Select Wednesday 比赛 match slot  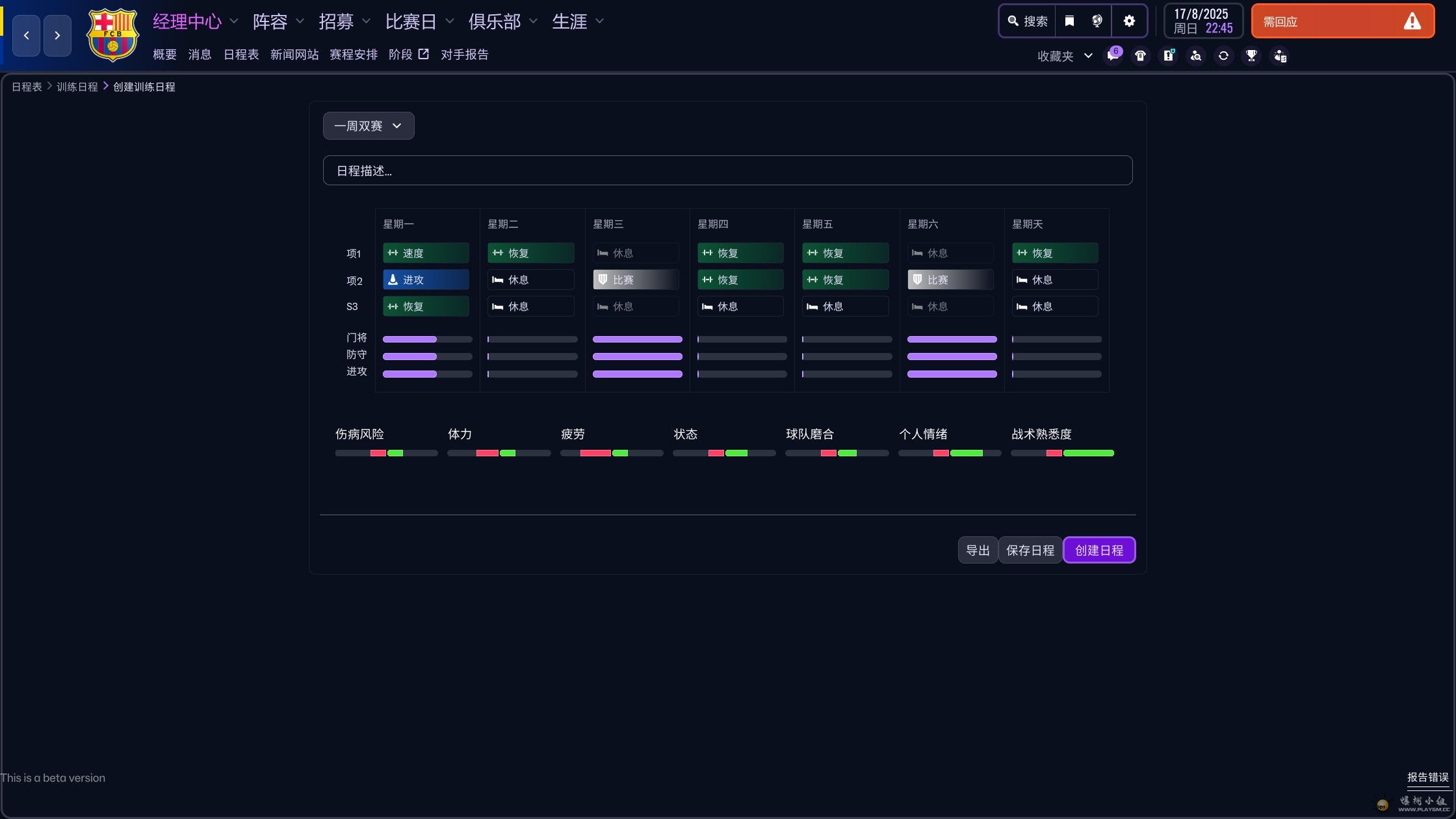click(x=636, y=279)
